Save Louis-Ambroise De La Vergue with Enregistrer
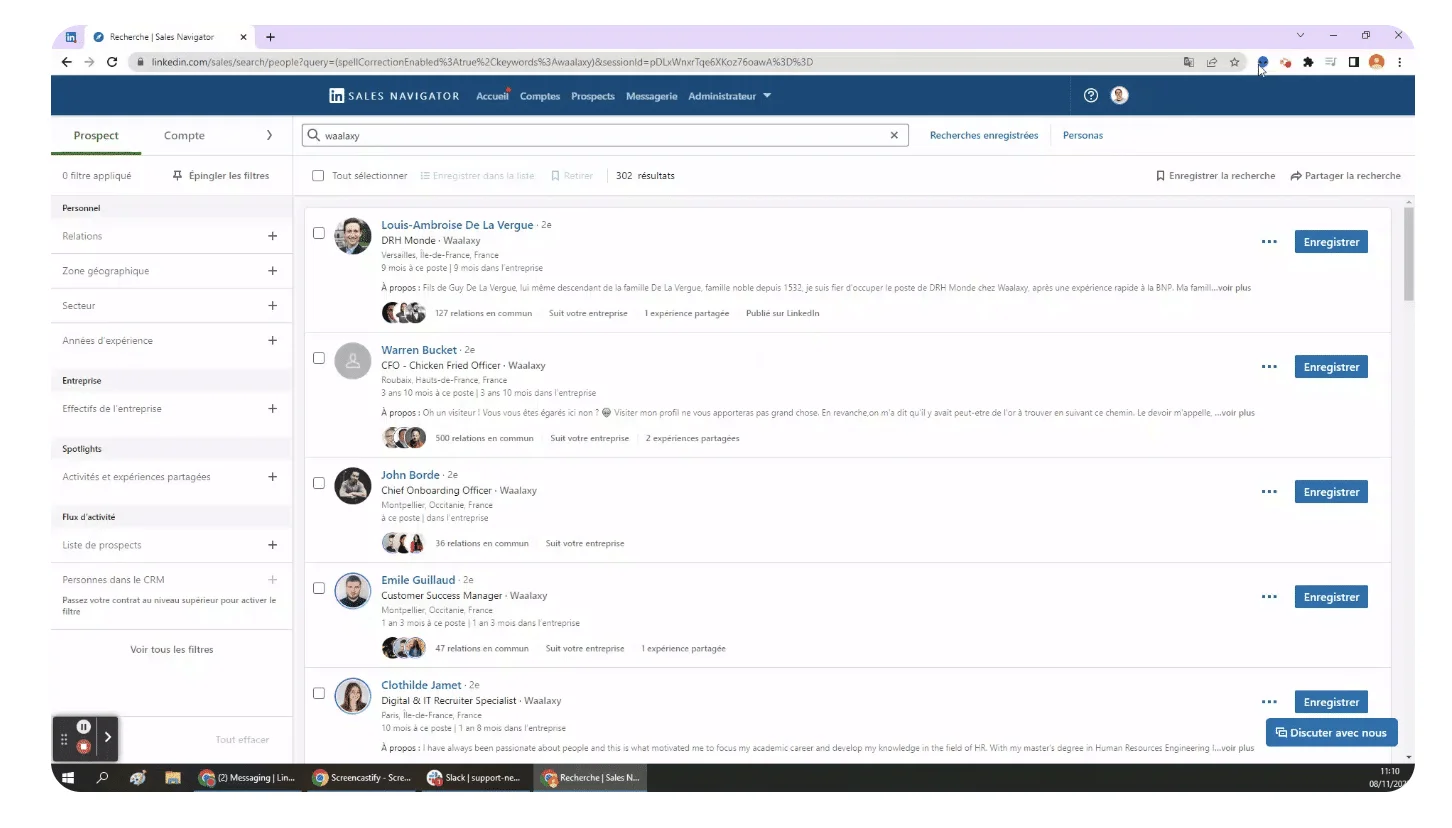 click(x=1331, y=242)
